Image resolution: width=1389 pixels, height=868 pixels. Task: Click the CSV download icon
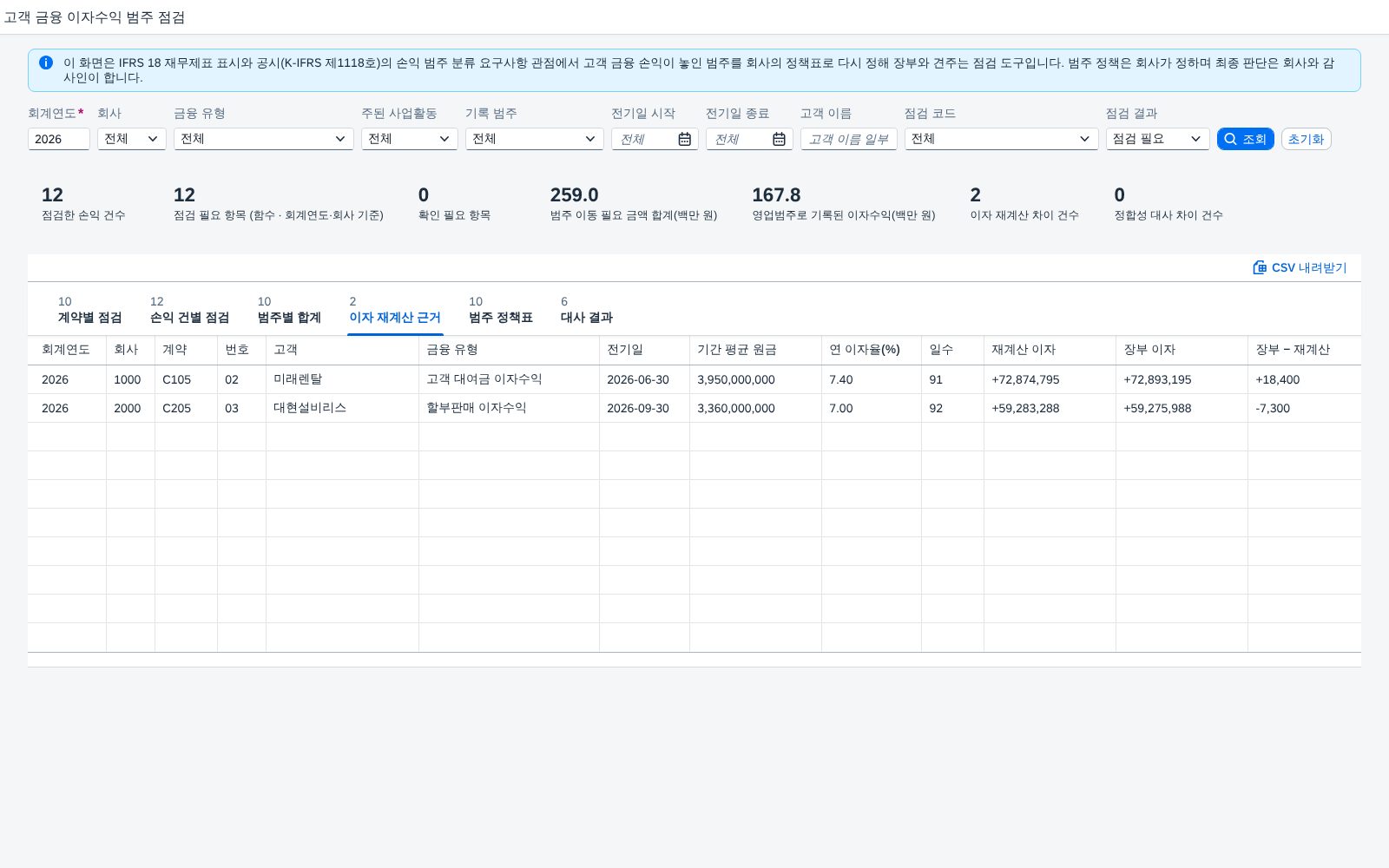(1260, 267)
